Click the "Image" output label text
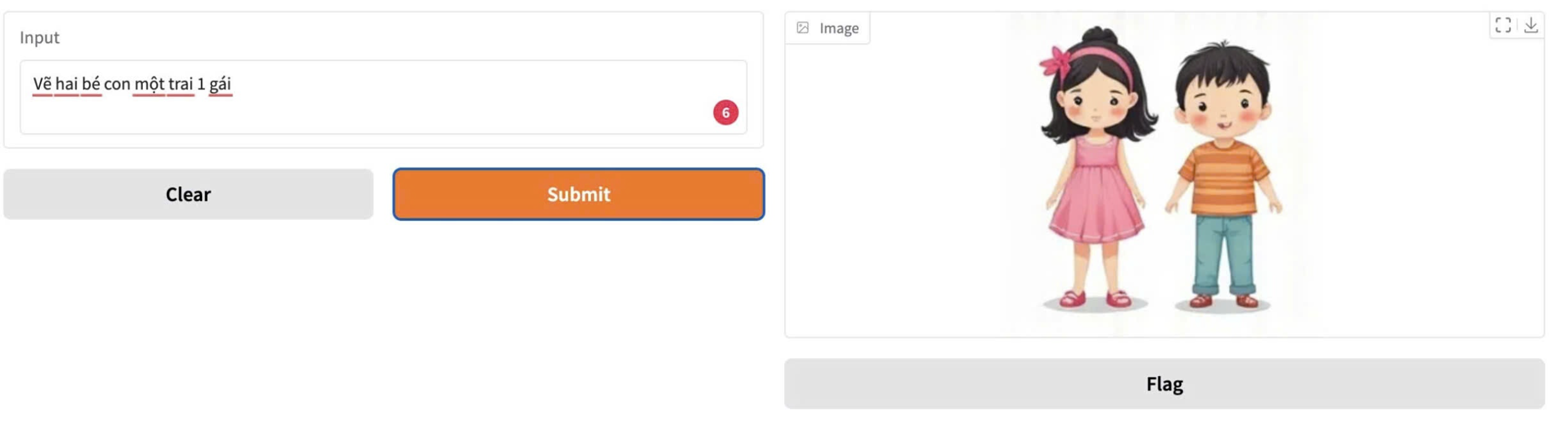 click(x=839, y=28)
